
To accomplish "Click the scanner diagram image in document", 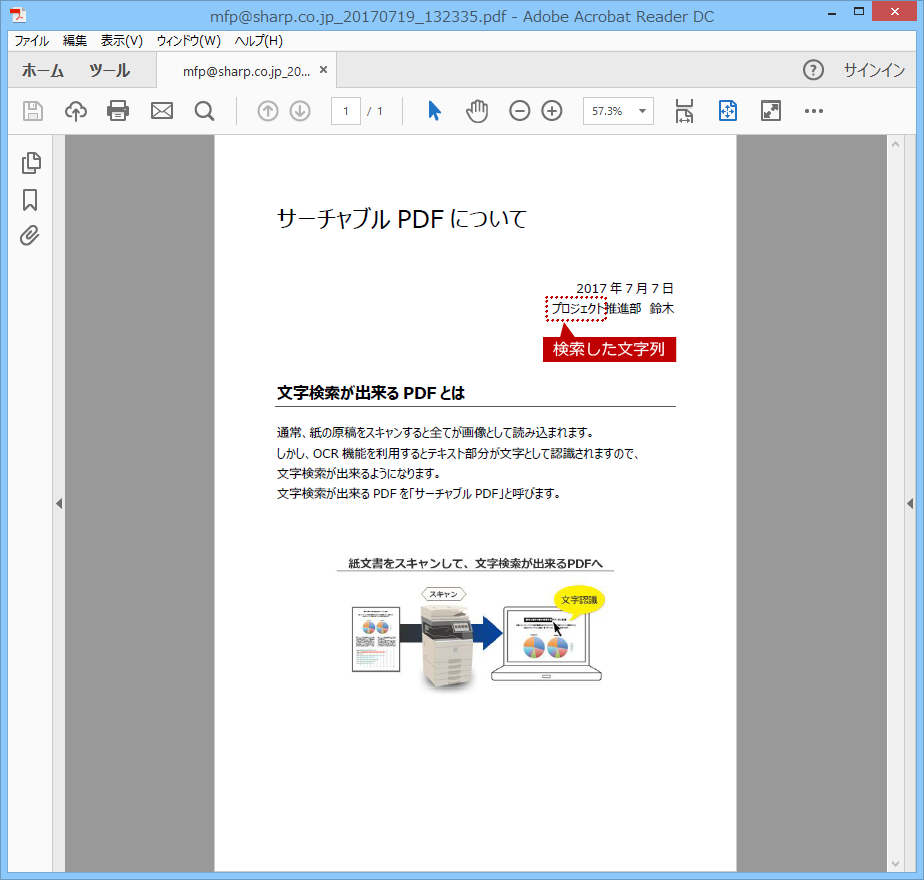I will click(x=477, y=638).
